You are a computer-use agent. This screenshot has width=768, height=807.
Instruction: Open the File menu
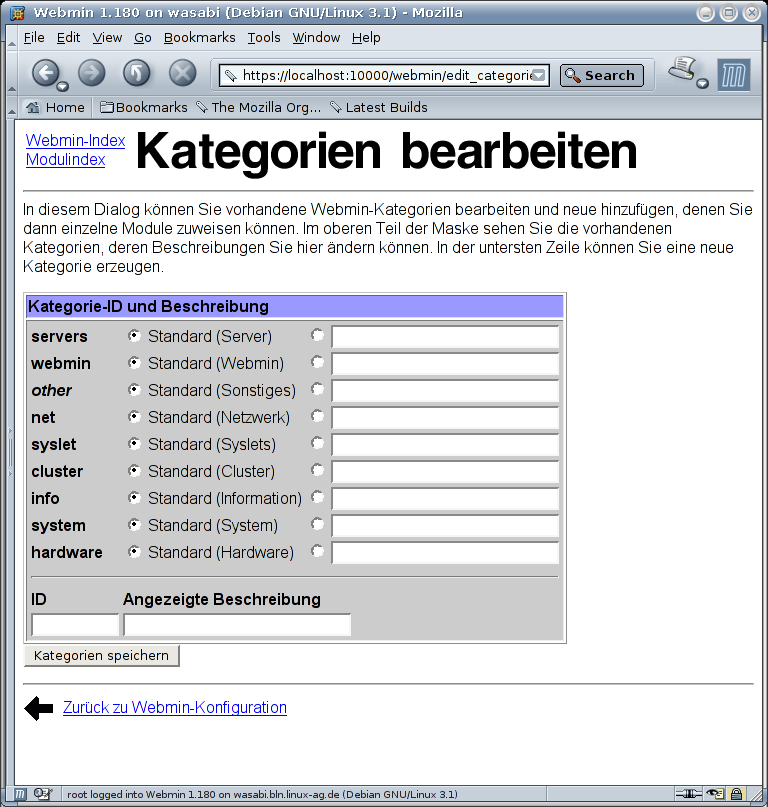coord(34,38)
